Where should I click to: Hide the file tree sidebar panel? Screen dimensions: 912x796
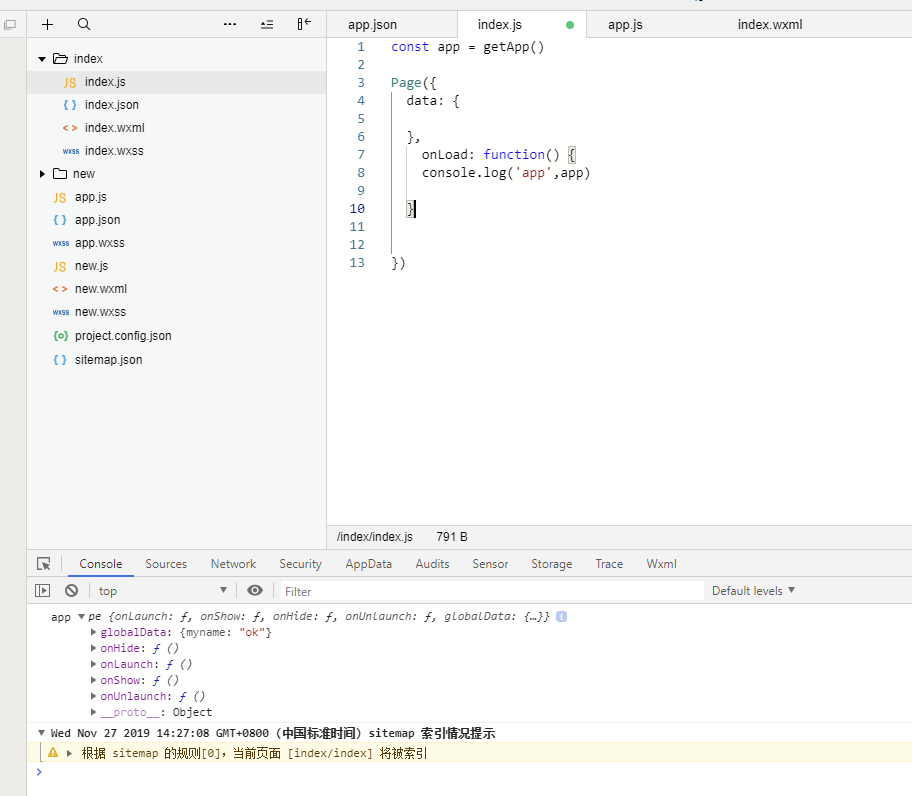point(304,24)
